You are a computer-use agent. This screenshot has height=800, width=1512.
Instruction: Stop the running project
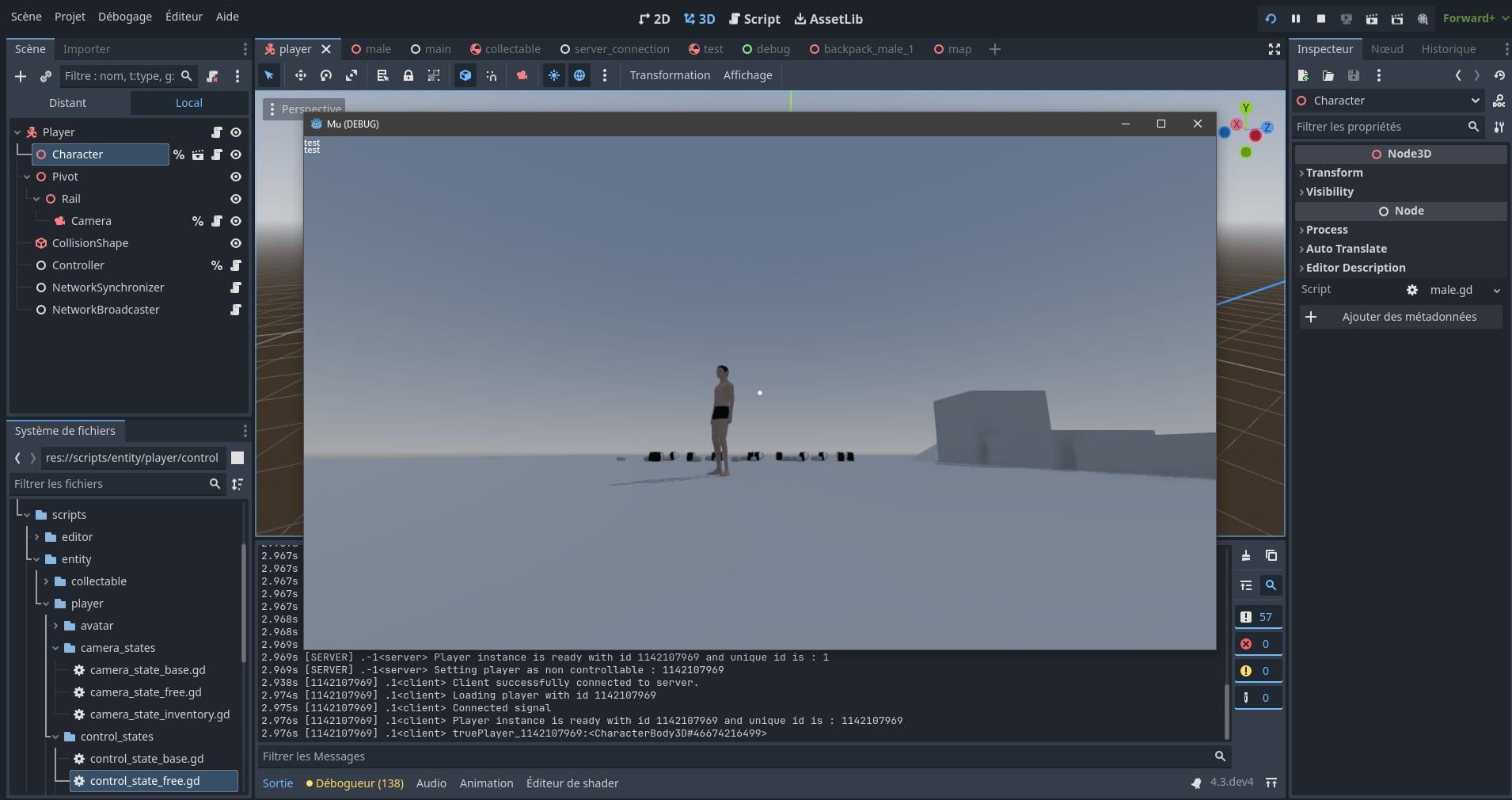click(x=1321, y=18)
